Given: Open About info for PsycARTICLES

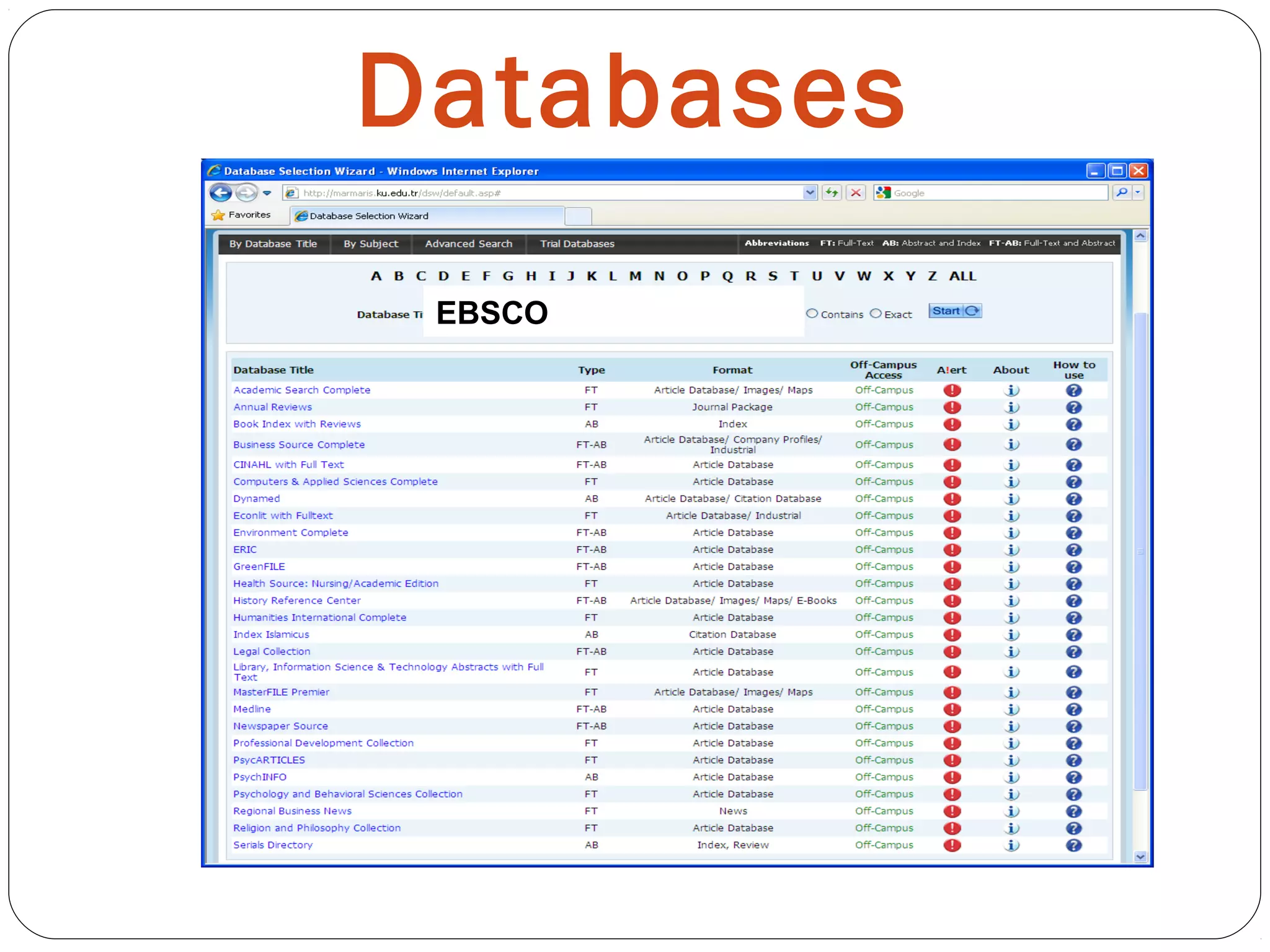Looking at the screenshot, I should [1011, 760].
